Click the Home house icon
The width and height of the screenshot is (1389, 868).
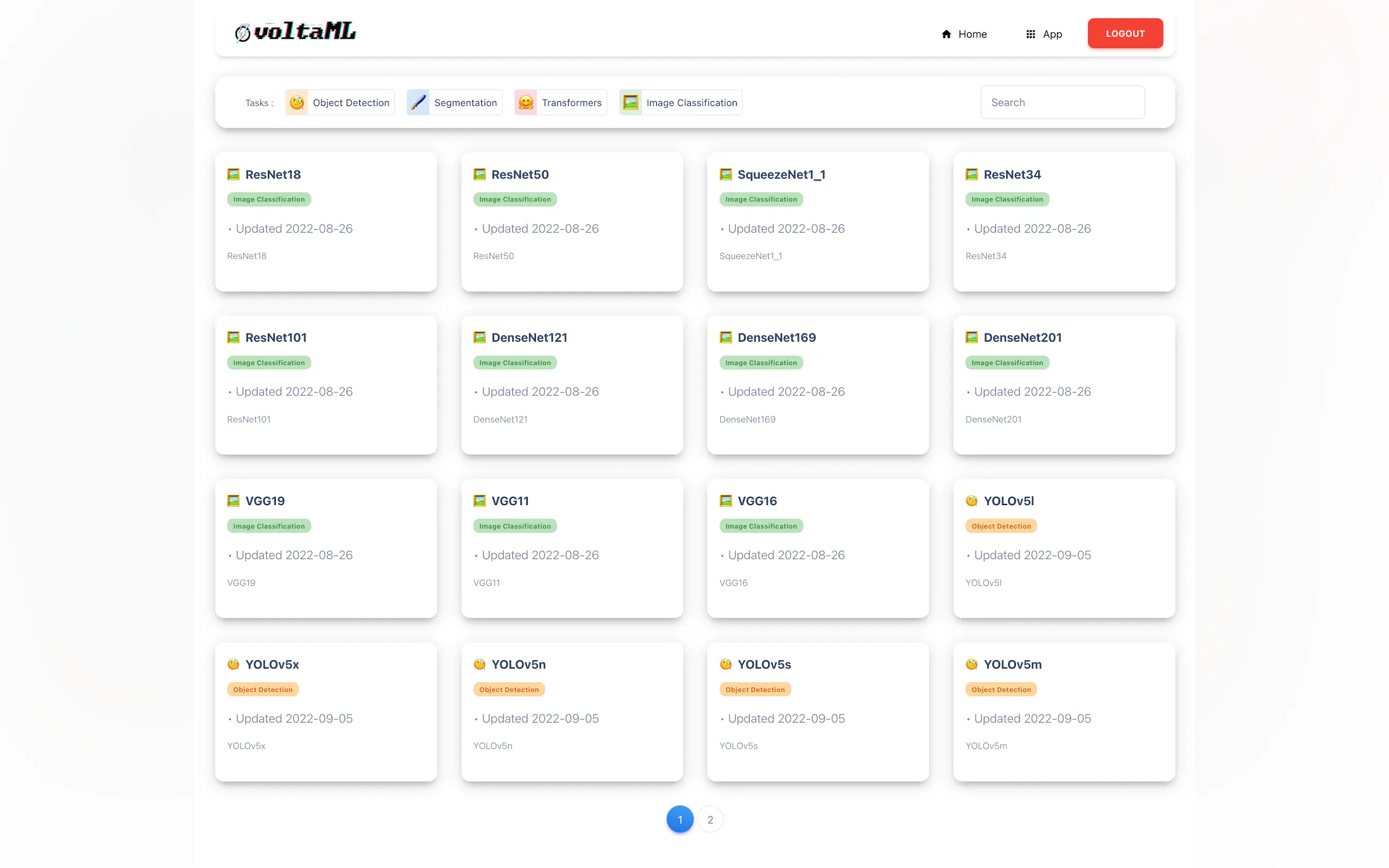click(x=946, y=34)
